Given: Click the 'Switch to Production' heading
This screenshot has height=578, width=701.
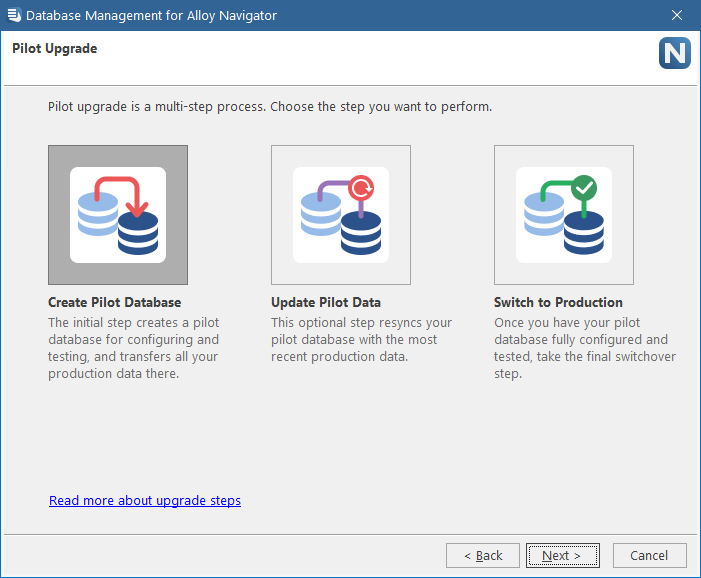Looking at the screenshot, I should (558, 302).
